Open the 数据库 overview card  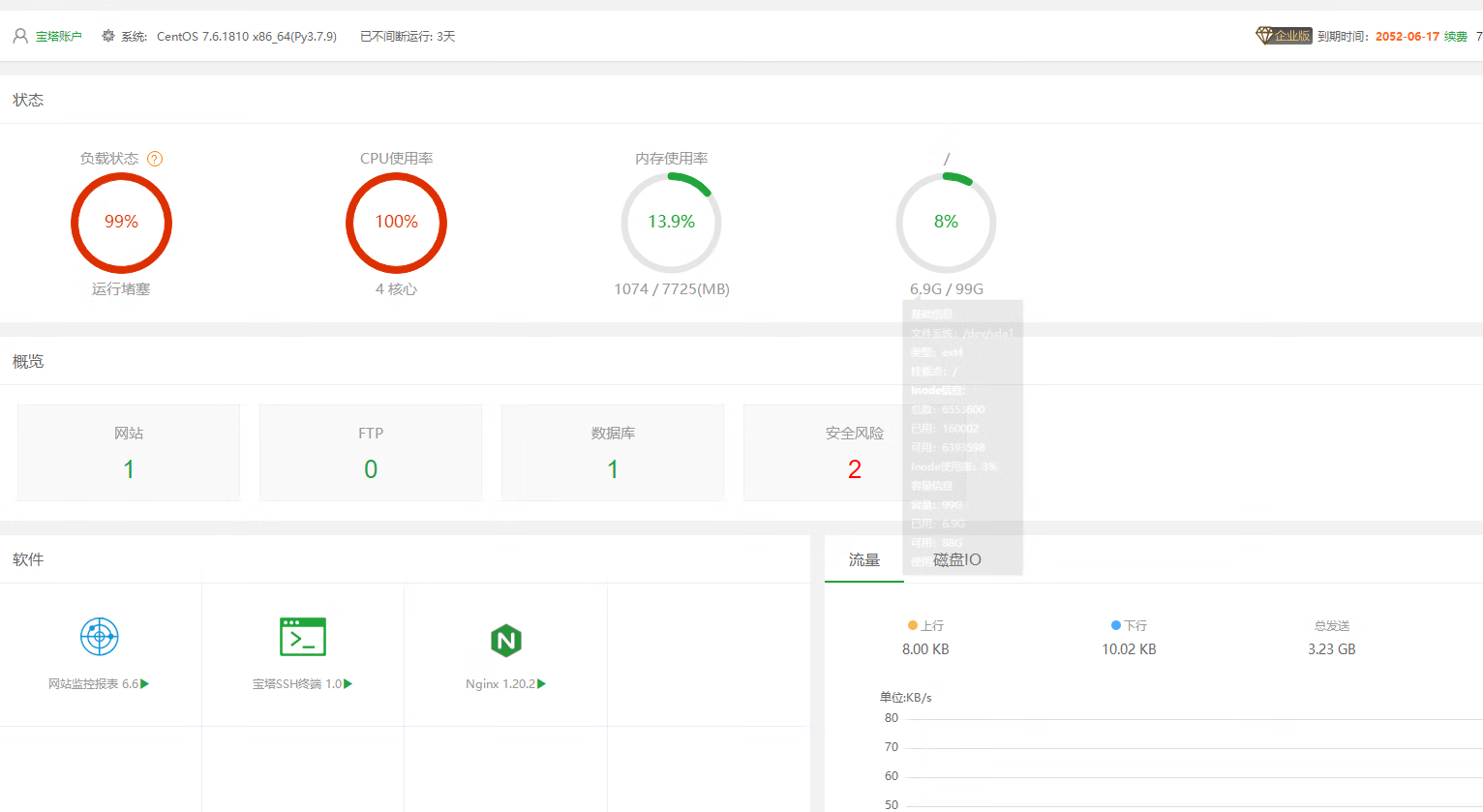[613, 452]
